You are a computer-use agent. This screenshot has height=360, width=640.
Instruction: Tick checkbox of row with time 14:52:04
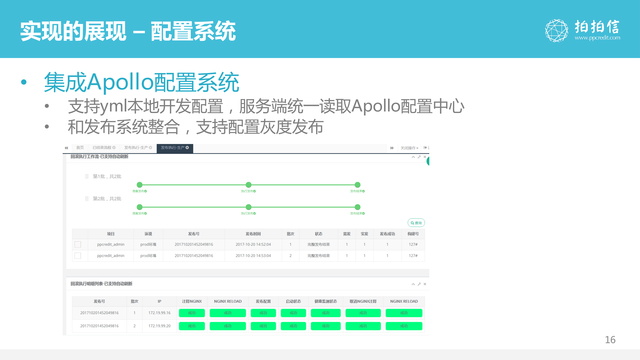click(x=78, y=244)
